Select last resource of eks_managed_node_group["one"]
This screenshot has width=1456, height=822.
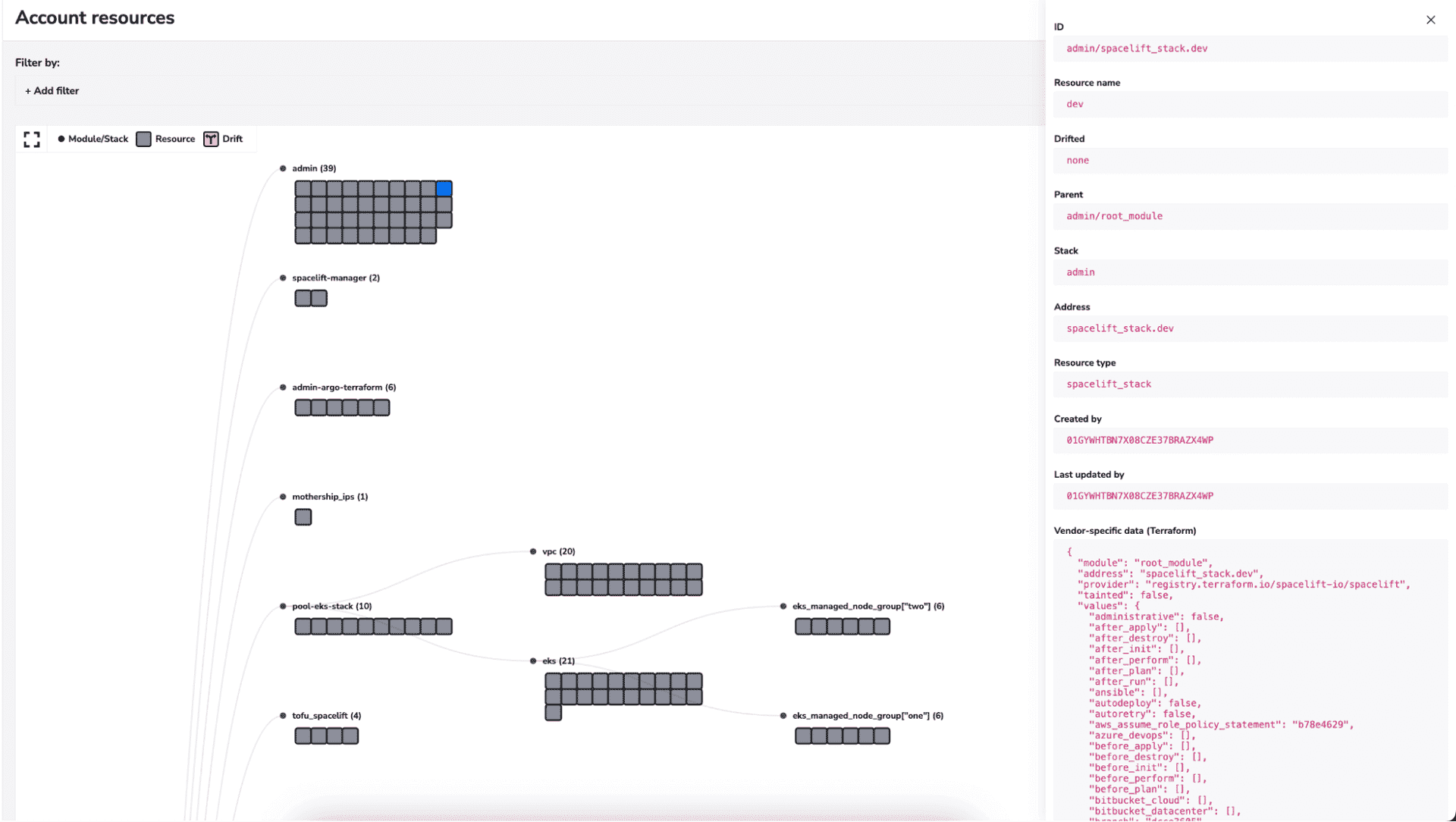(882, 736)
